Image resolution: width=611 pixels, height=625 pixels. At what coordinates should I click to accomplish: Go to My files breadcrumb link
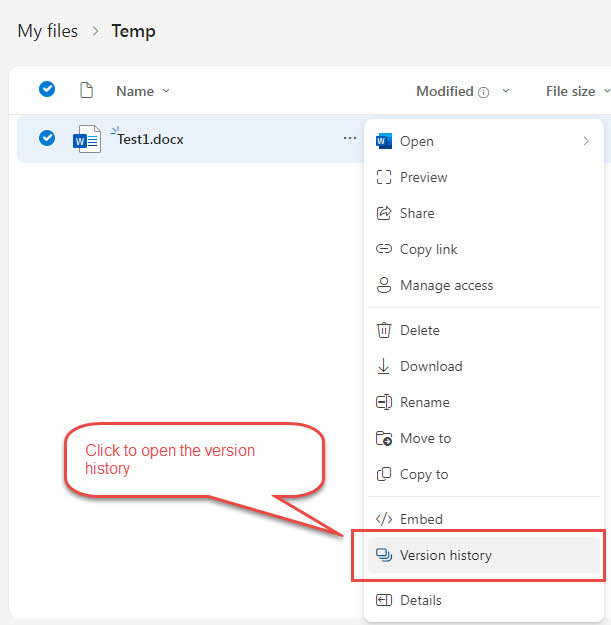(48, 31)
